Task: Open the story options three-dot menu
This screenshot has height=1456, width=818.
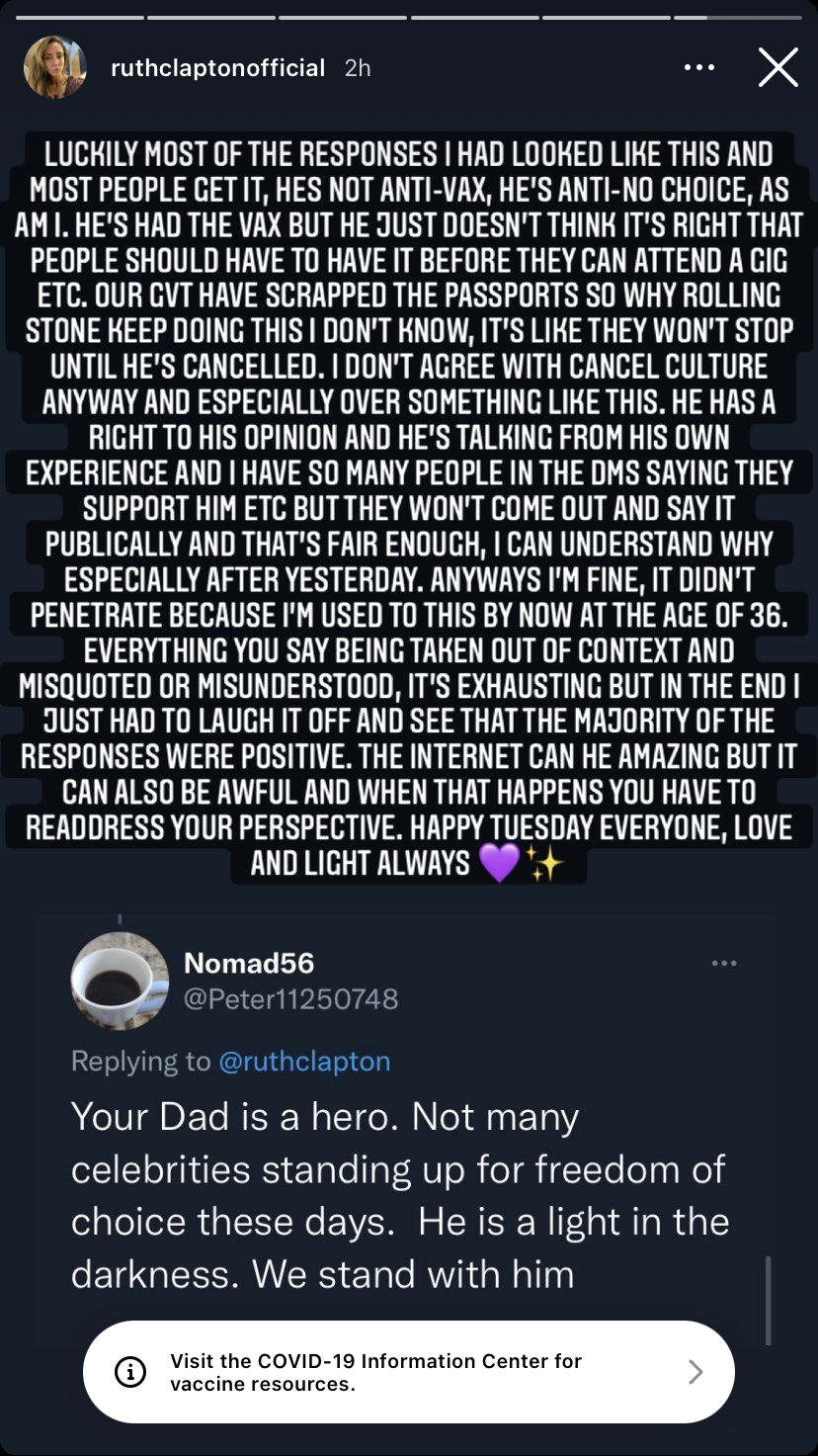Action: click(698, 68)
